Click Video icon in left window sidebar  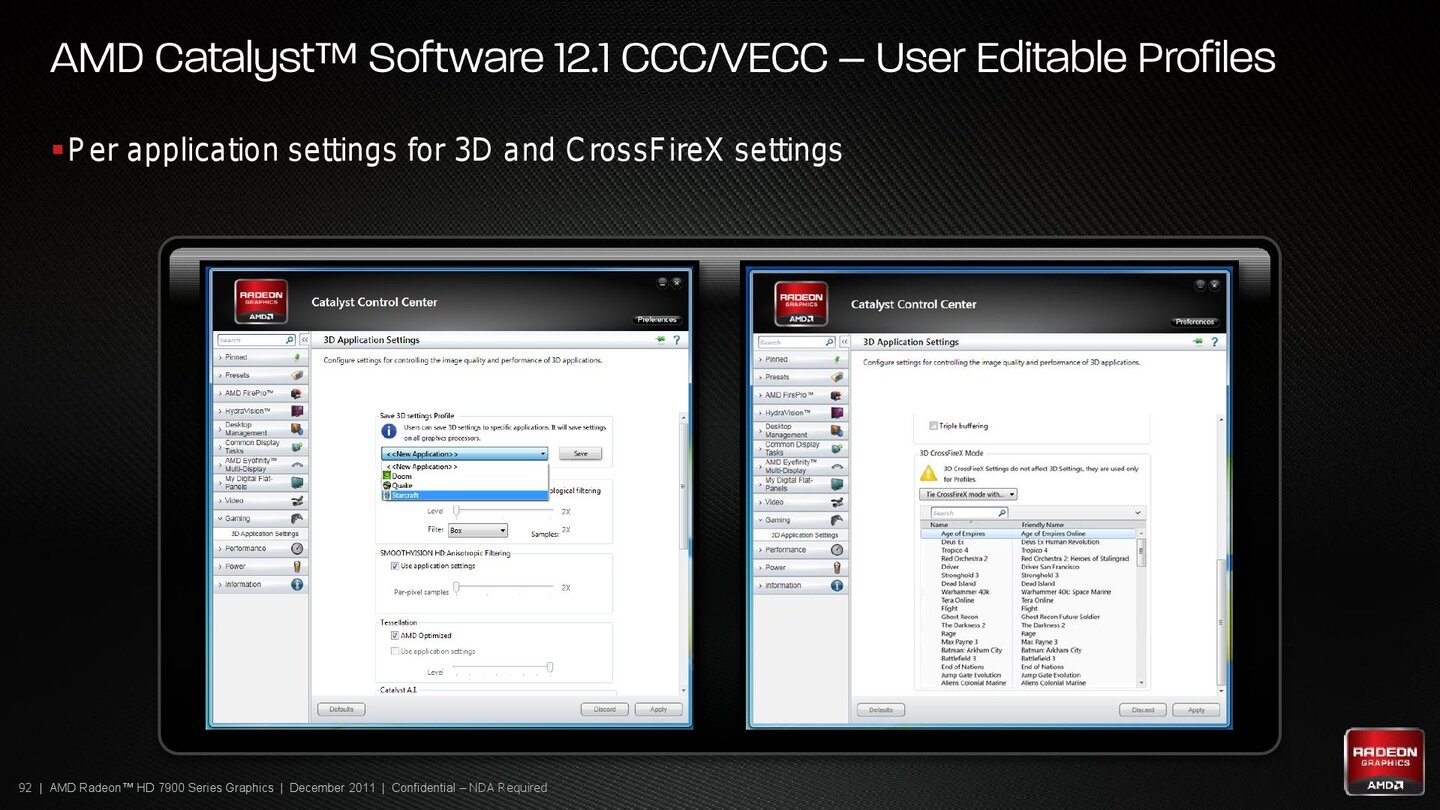point(296,500)
